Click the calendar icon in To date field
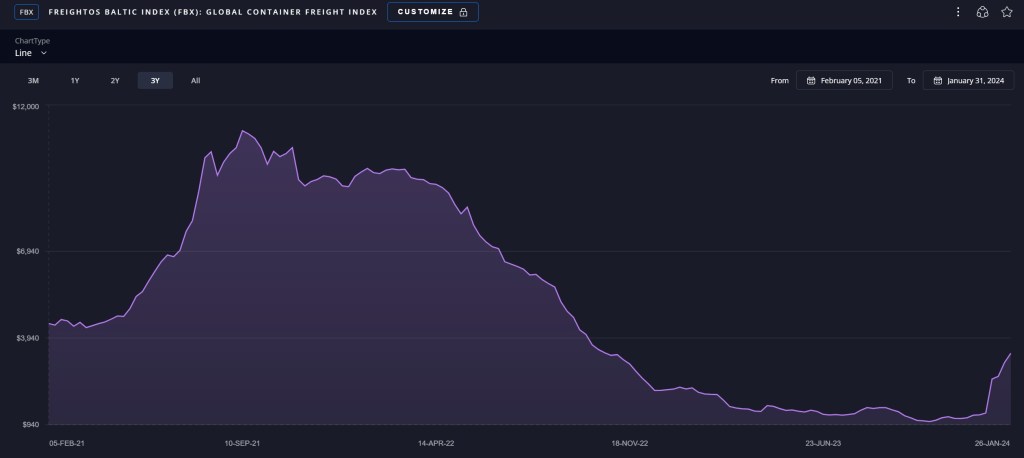This screenshot has height=458, width=1024. (x=936, y=80)
